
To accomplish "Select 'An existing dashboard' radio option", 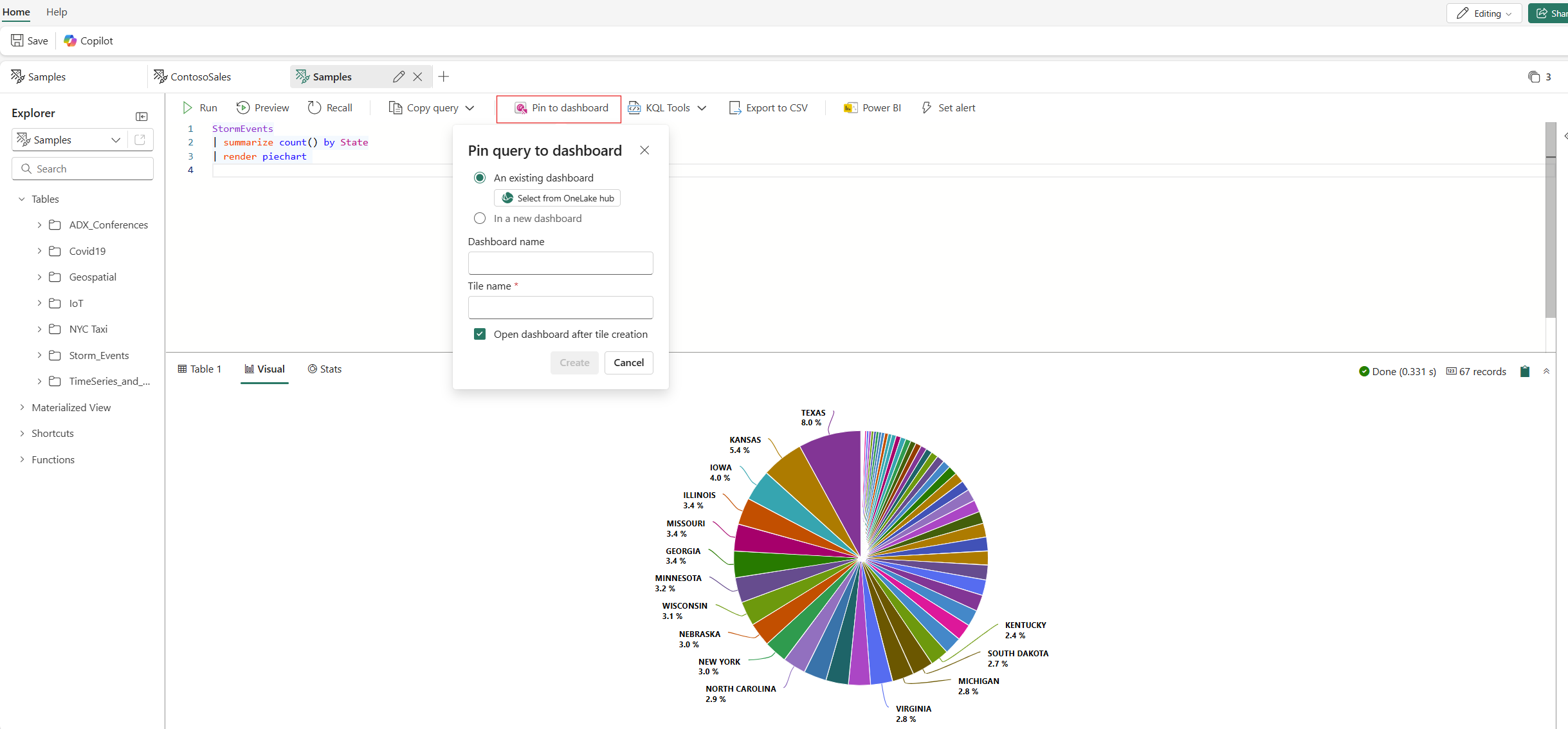I will pos(480,178).
